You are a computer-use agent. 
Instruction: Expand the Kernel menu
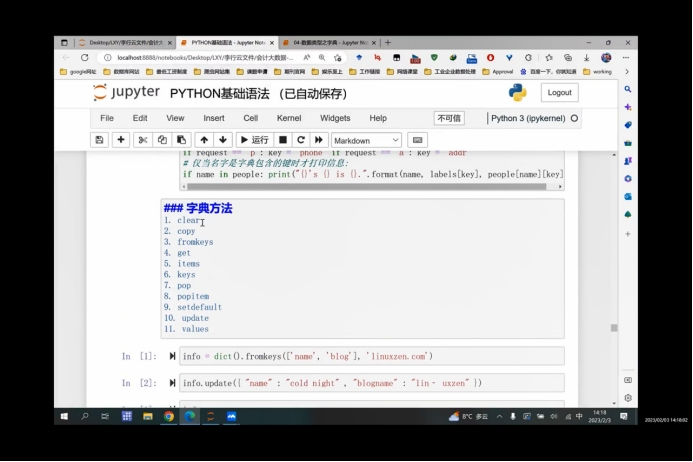click(289, 118)
